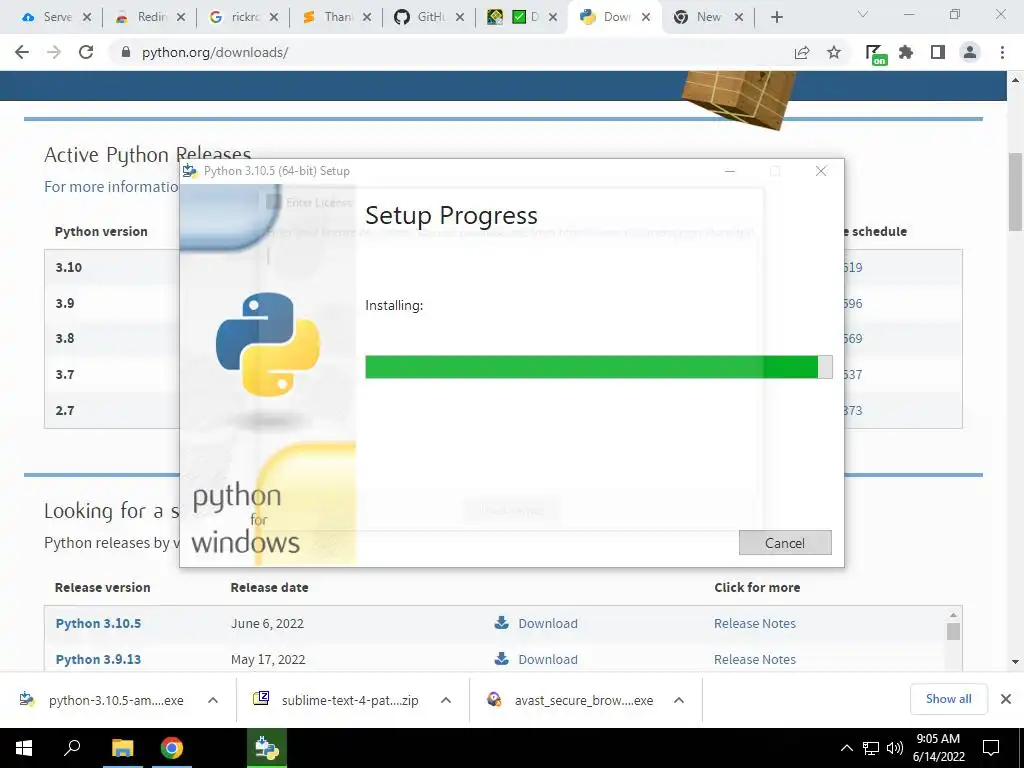
Task: Show hidden system tray icons
Action: (846, 748)
